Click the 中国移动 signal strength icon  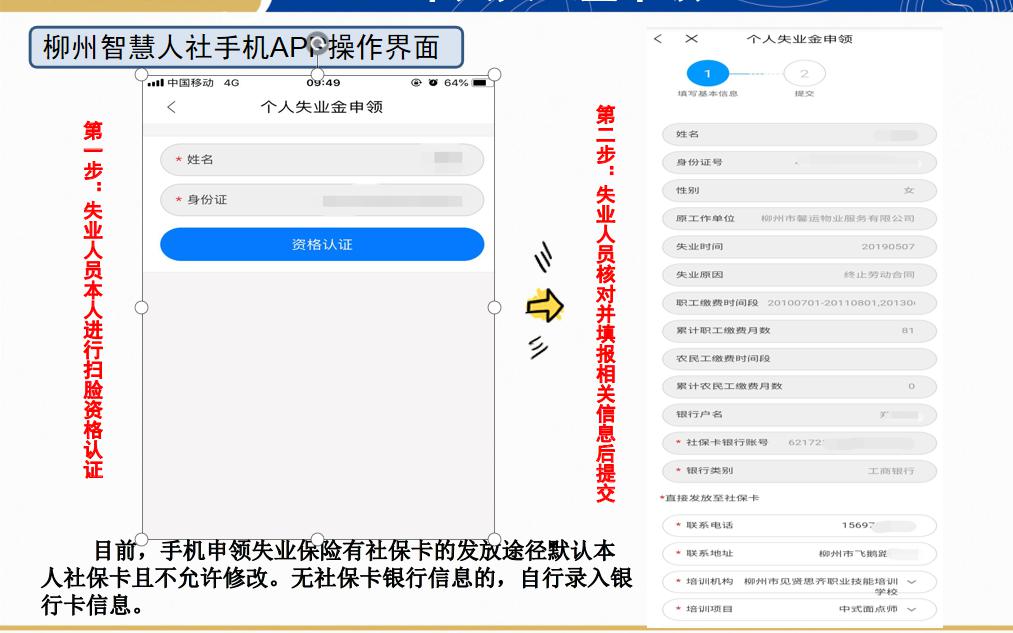(x=156, y=82)
